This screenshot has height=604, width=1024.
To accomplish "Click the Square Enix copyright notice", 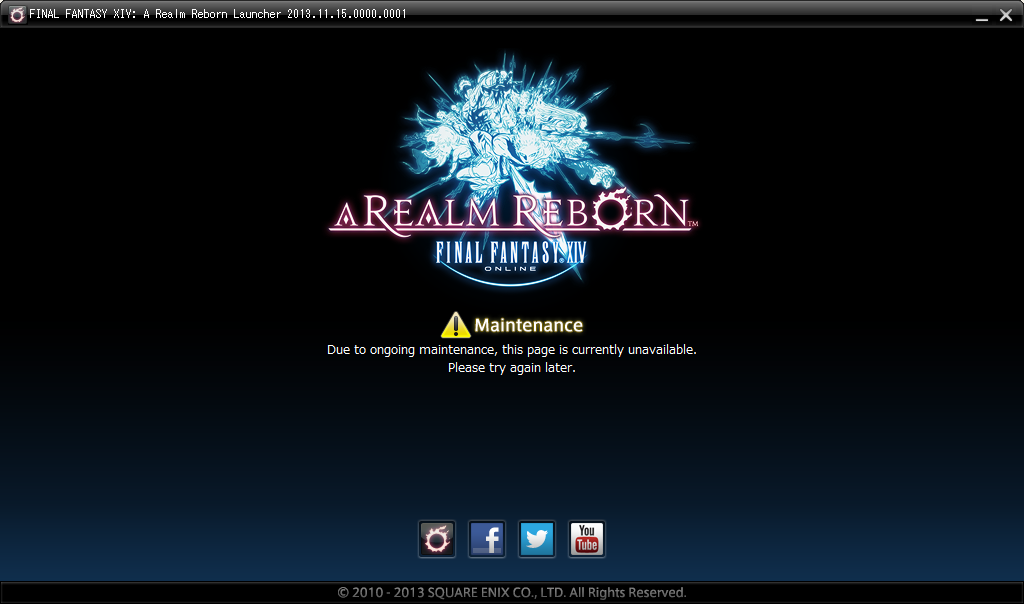I will pyautogui.click(x=512, y=592).
